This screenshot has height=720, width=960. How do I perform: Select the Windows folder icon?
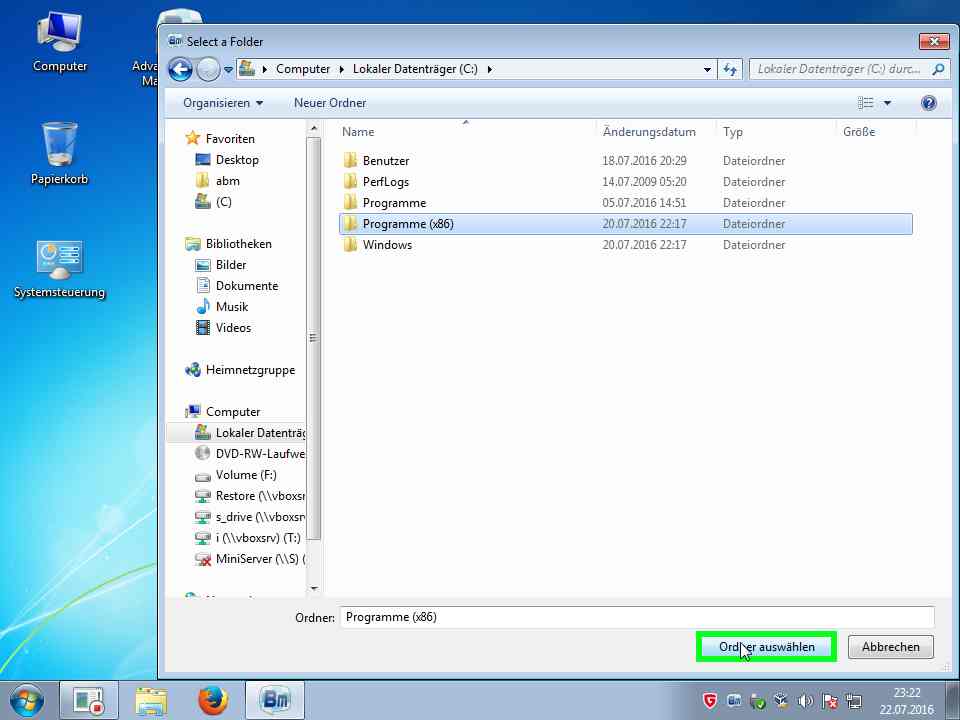tap(350, 244)
